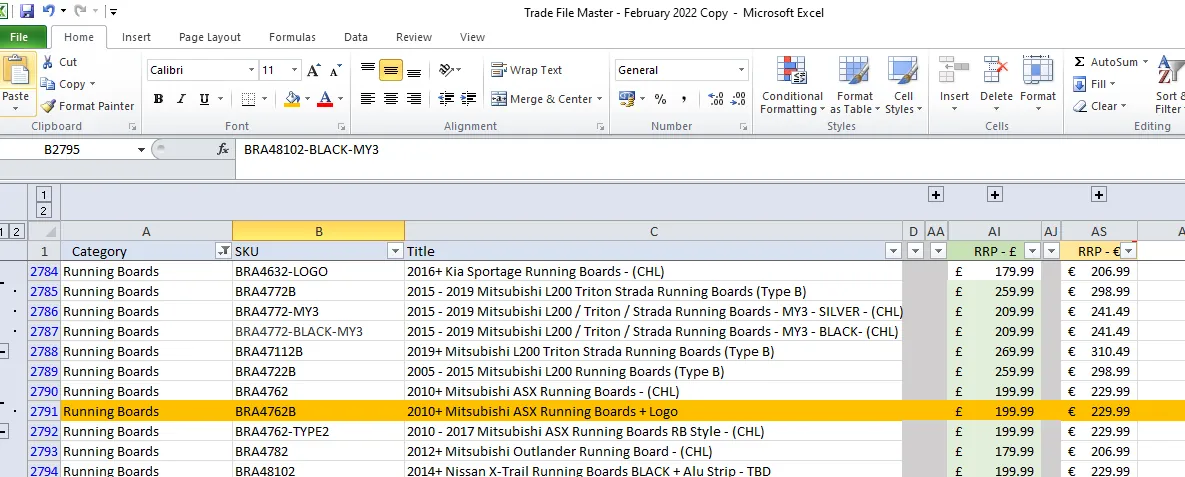Image resolution: width=1185 pixels, height=477 pixels.
Task: Switch to the Insert tab
Action: pos(136,37)
